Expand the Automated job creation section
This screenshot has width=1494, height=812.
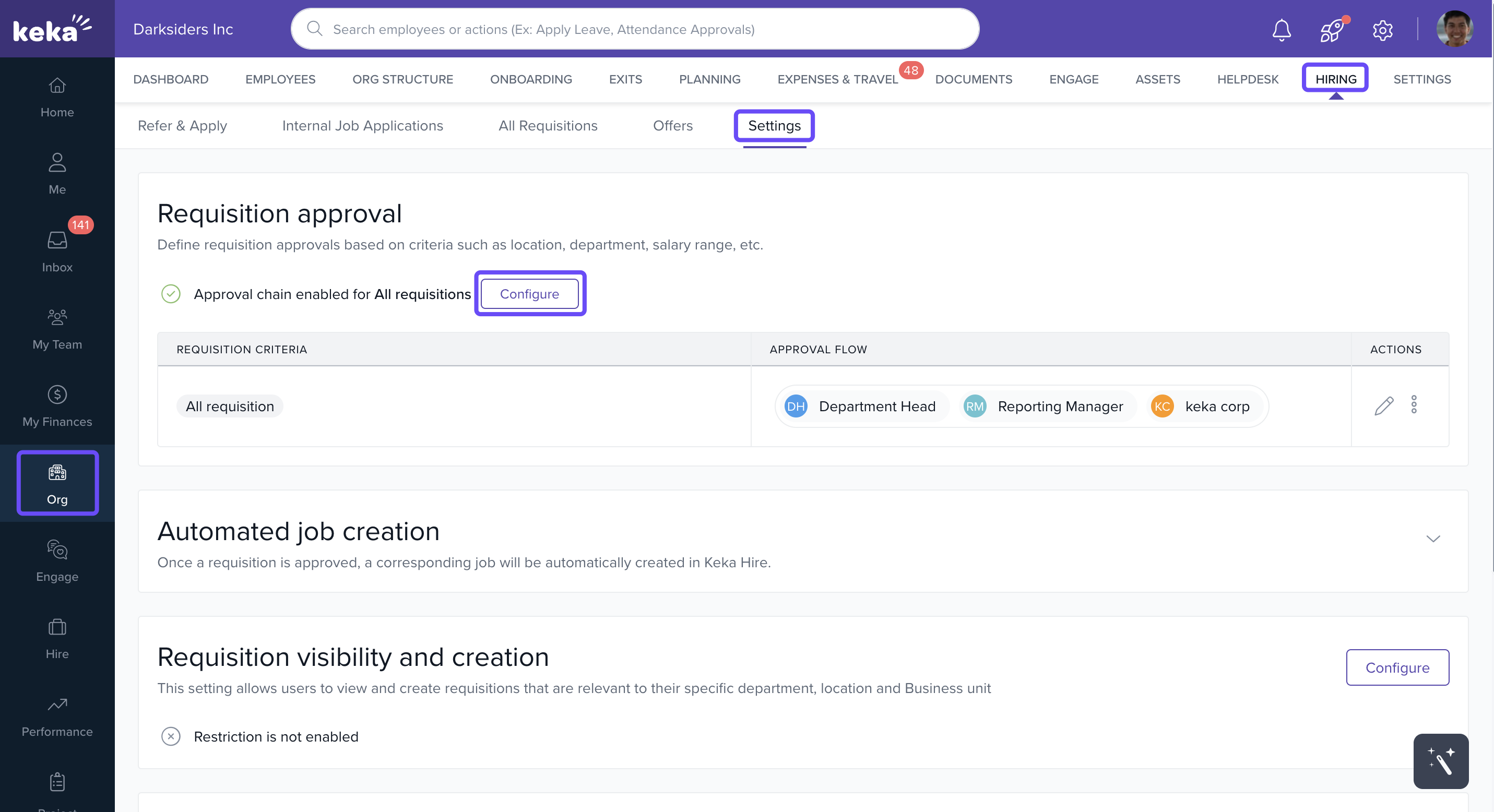click(1432, 539)
